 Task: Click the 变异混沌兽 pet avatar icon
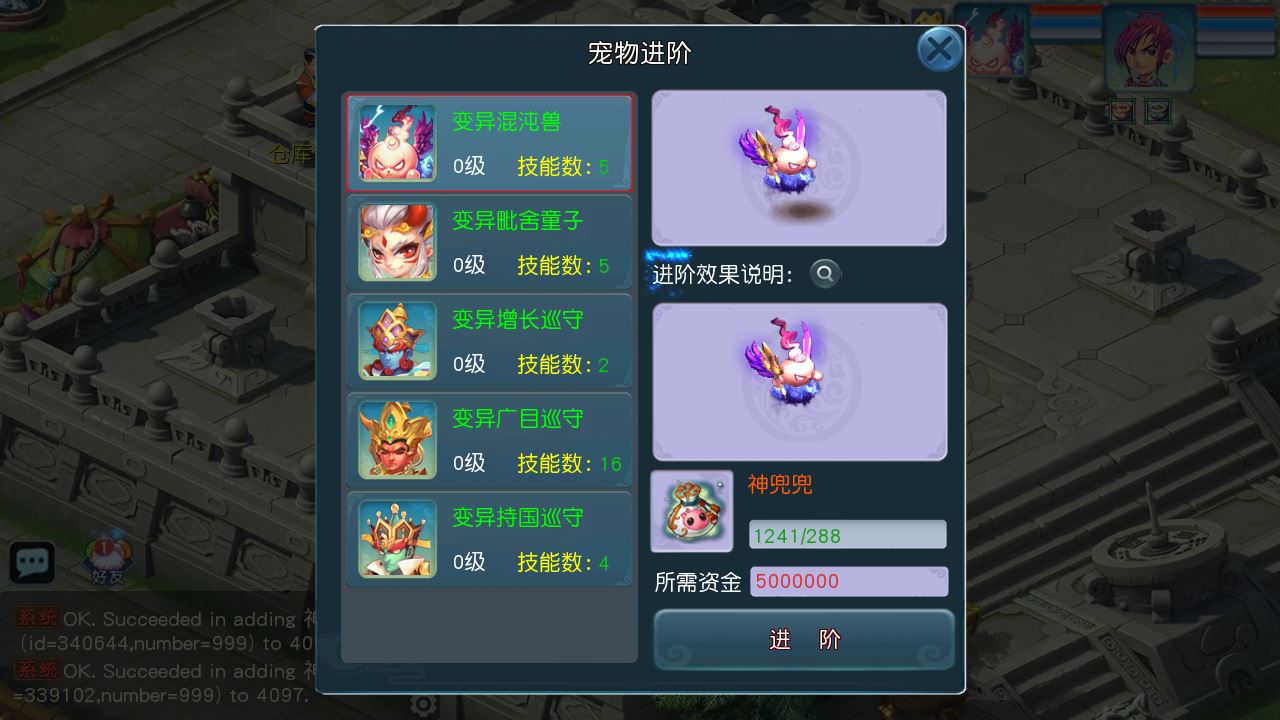(x=397, y=143)
